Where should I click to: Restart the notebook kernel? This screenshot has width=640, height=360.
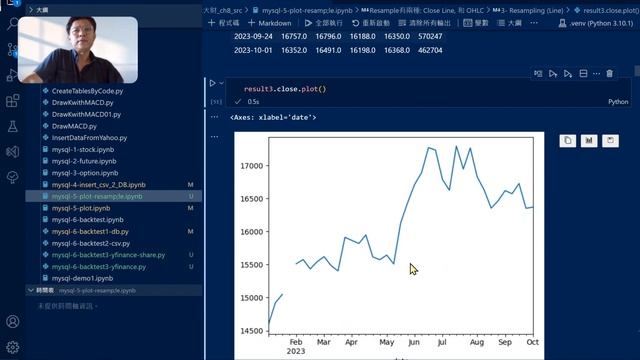[371, 23]
